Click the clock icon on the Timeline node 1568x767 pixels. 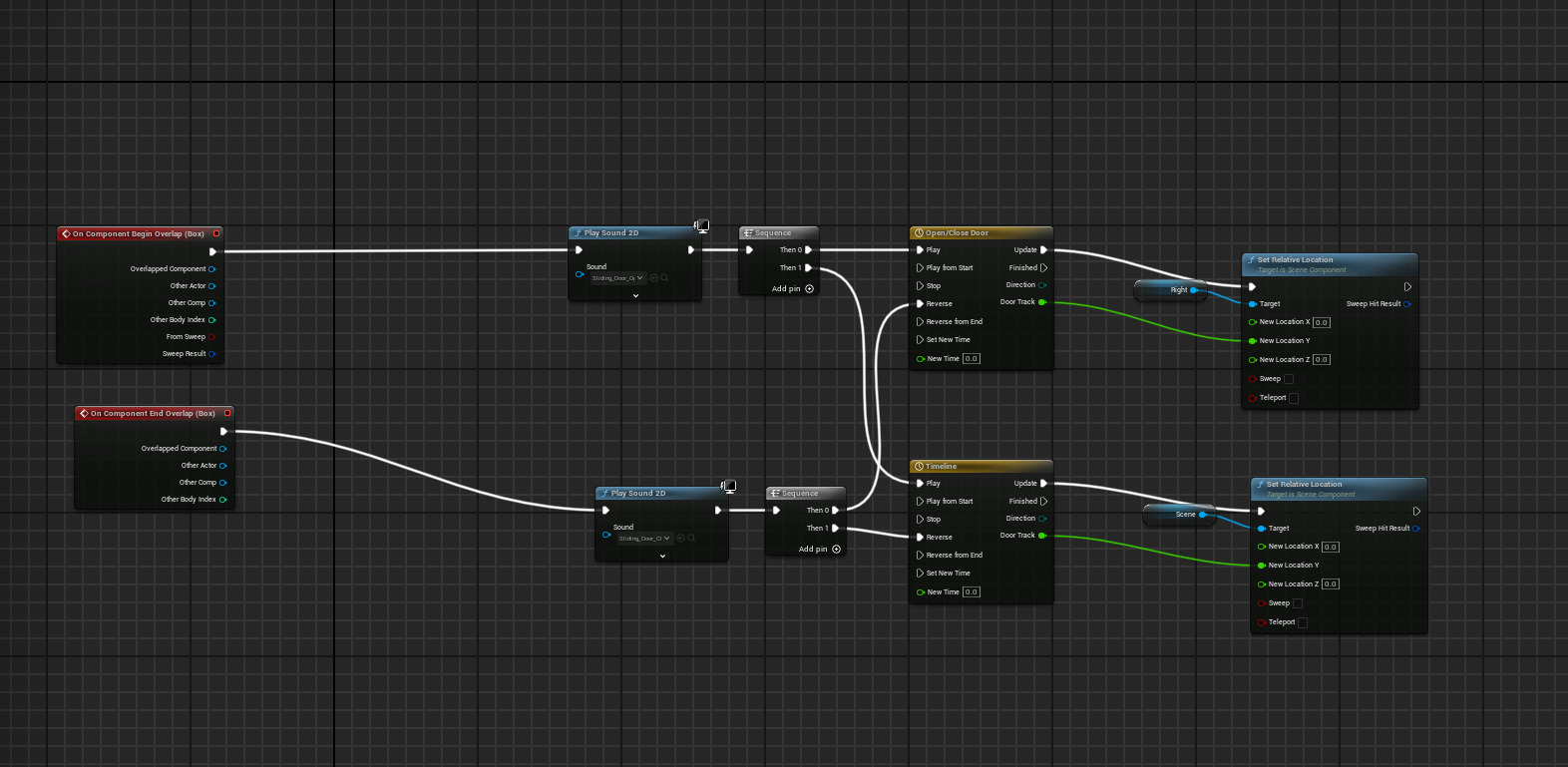pos(919,467)
